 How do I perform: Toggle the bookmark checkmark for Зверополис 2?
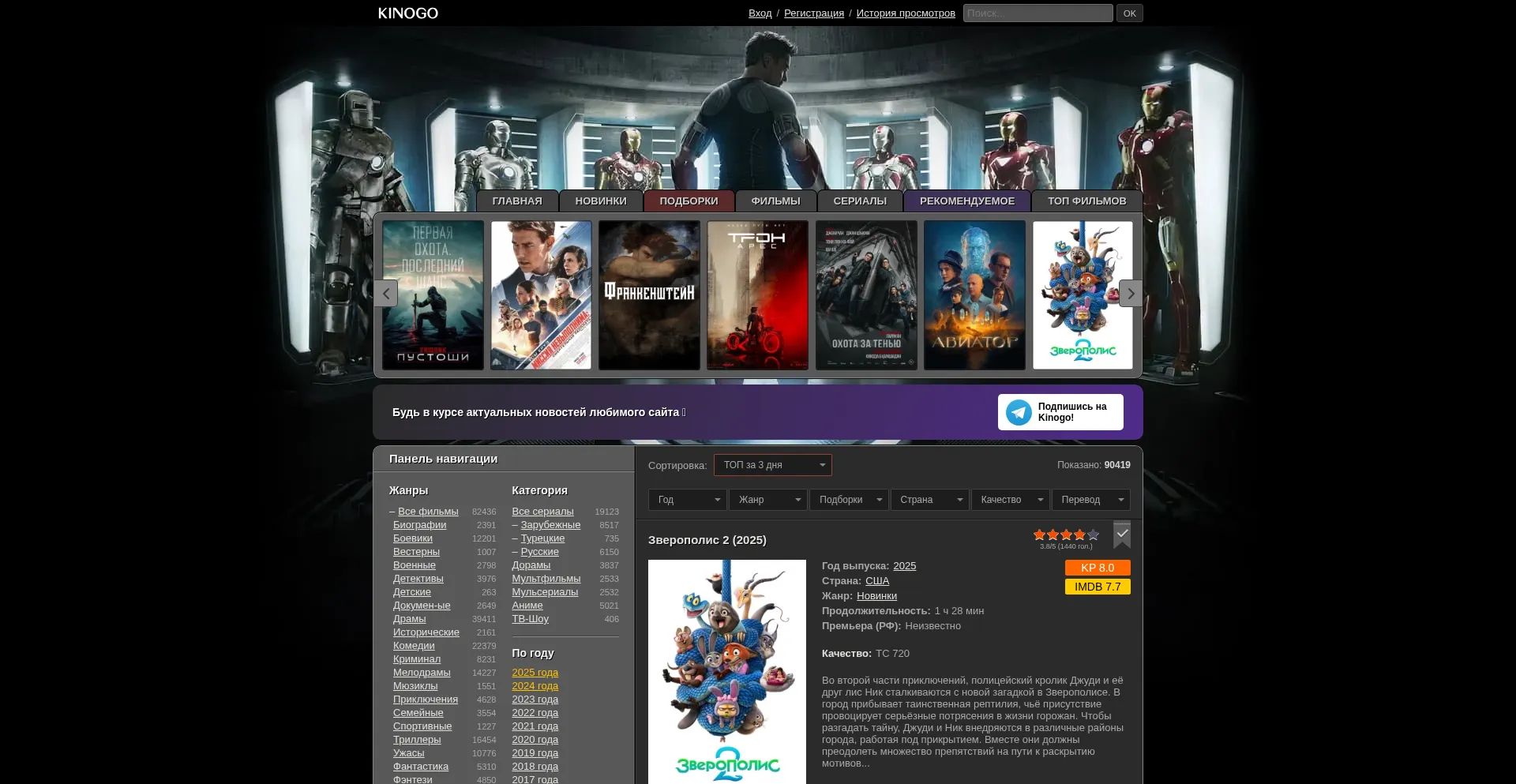coord(1122,535)
